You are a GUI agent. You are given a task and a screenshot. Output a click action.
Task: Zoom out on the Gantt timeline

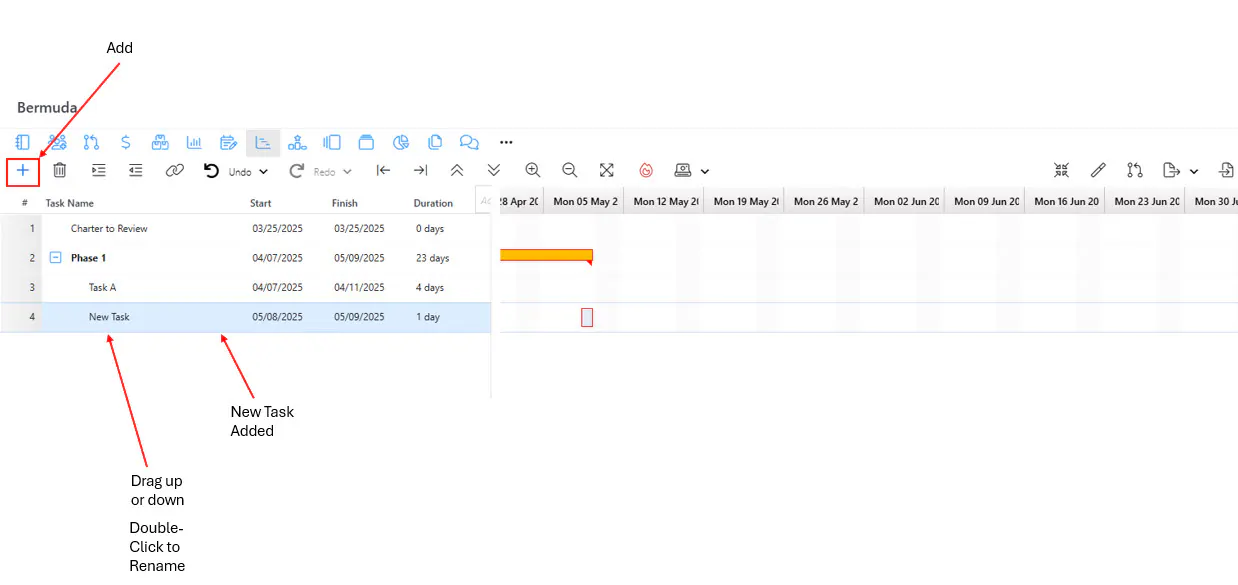569,171
